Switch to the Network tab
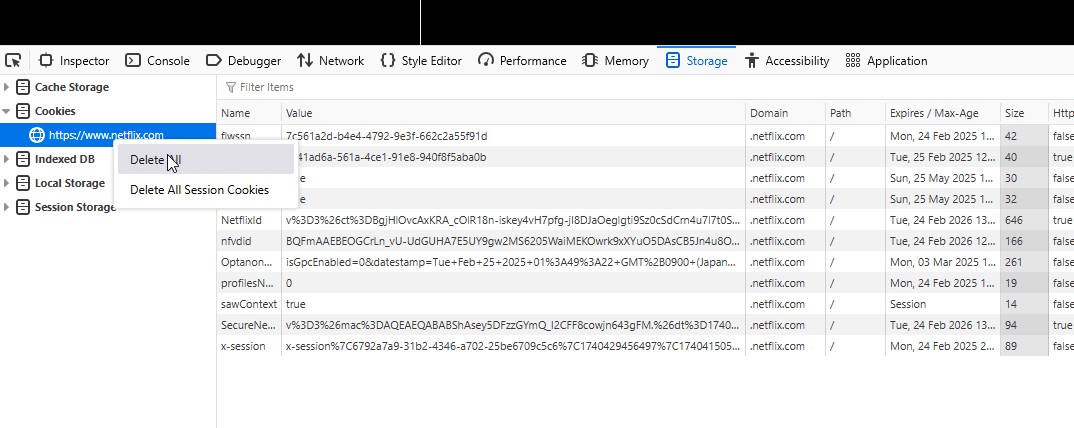1074x428 pixels. pyautogui.click(x=330, y=61)
